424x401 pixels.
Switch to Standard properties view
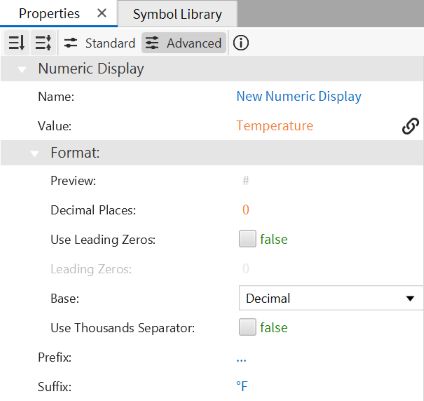point(99,43)
